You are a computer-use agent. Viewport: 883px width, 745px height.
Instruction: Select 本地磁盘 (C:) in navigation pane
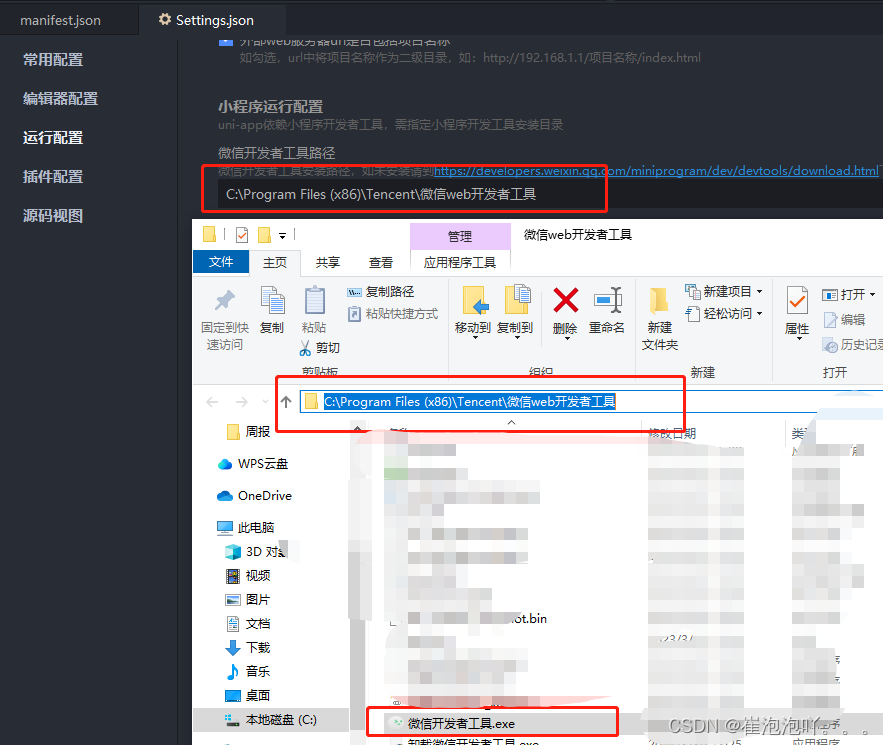271,720
